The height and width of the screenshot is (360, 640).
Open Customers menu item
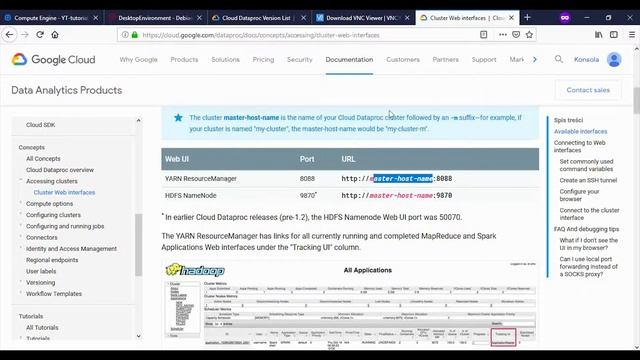point(403,60)
